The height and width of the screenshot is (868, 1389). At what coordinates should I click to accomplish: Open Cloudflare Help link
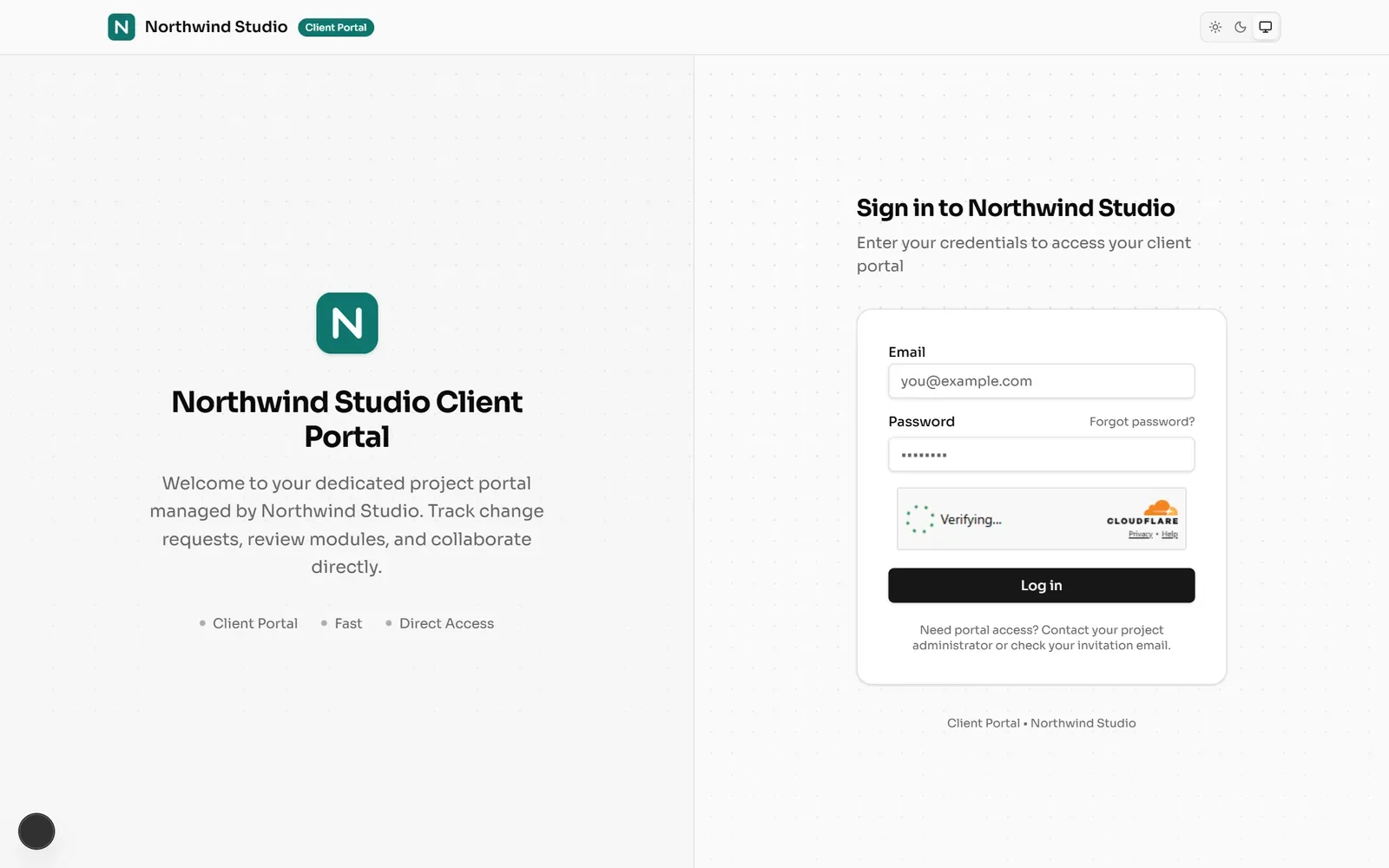tap(1169, 535)
